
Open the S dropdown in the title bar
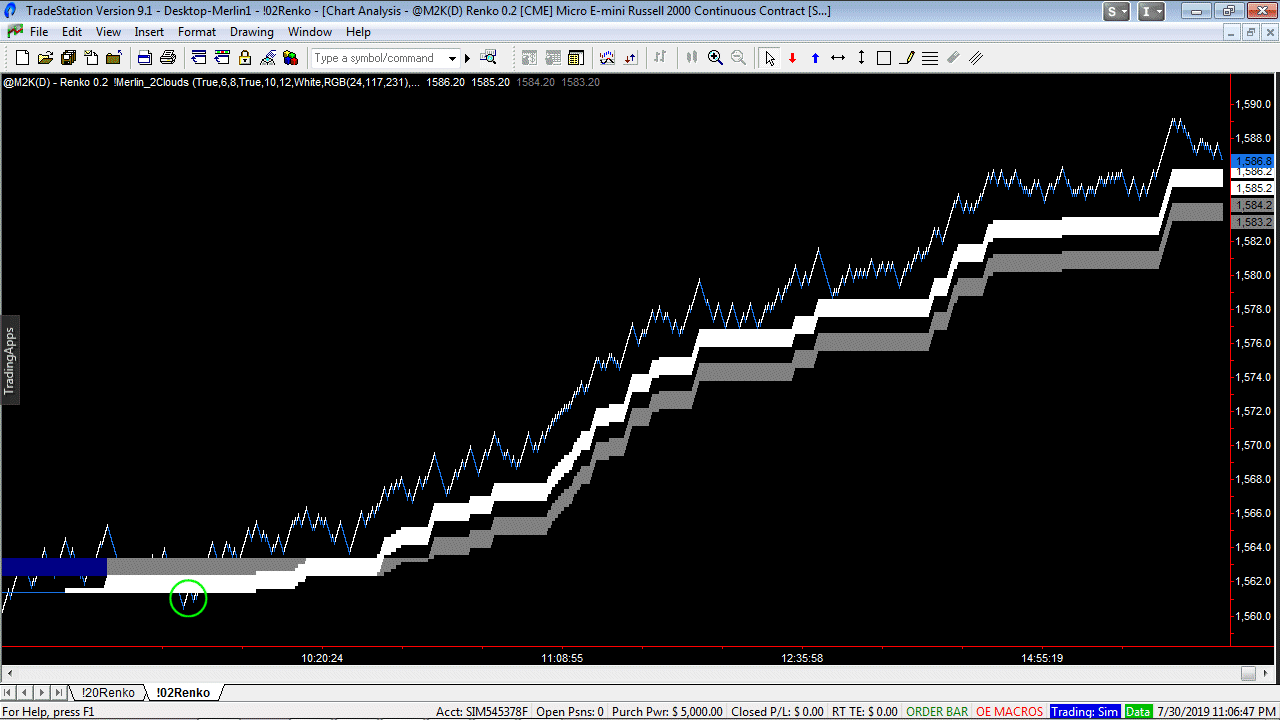click(1117, 12)
